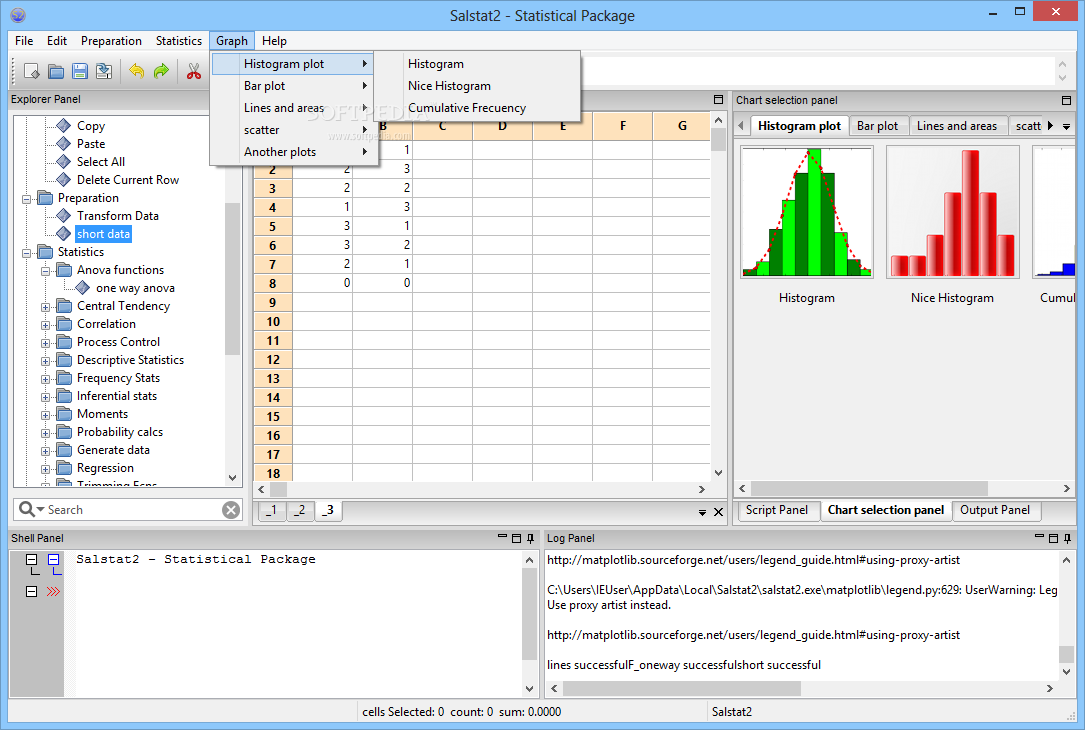Image resolution: width=1085 pixels, height=730 pixels.
Task: Pin the Log Panel with pushpin icon
Action: (x=1068, y=538)
